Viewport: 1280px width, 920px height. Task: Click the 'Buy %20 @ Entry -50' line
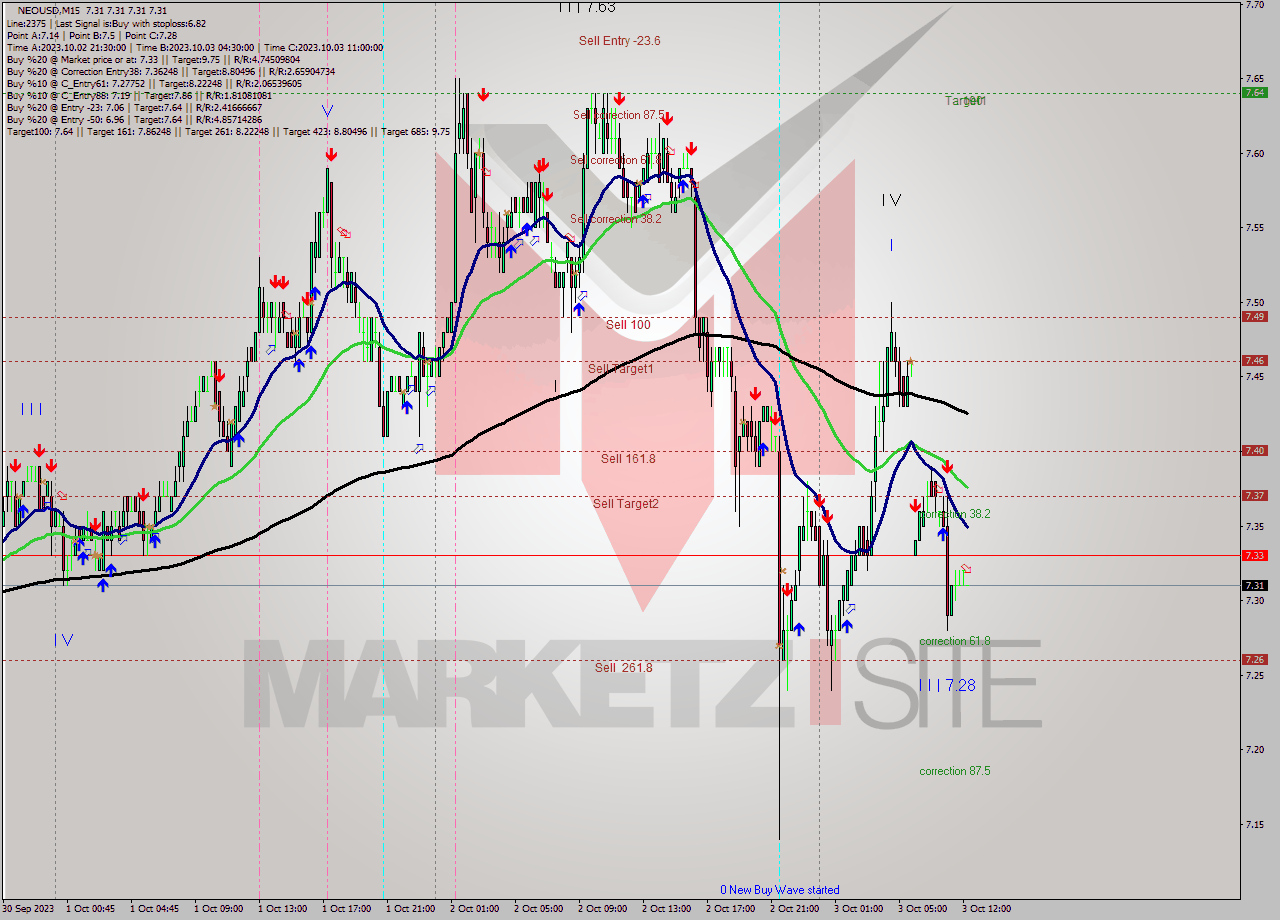click(134, 119)
